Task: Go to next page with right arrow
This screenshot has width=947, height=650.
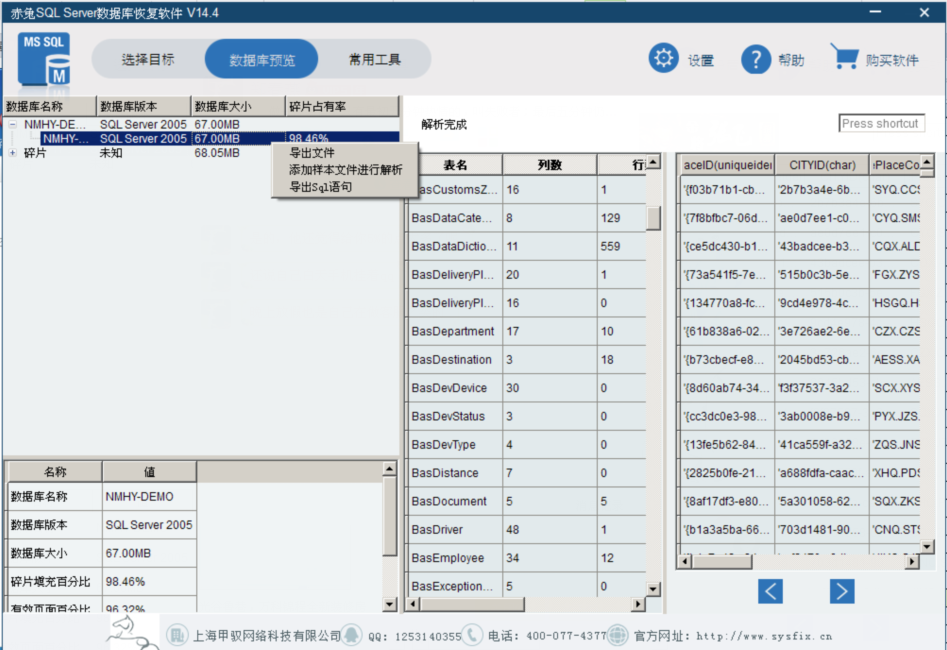Action: [x=842, y=591]
